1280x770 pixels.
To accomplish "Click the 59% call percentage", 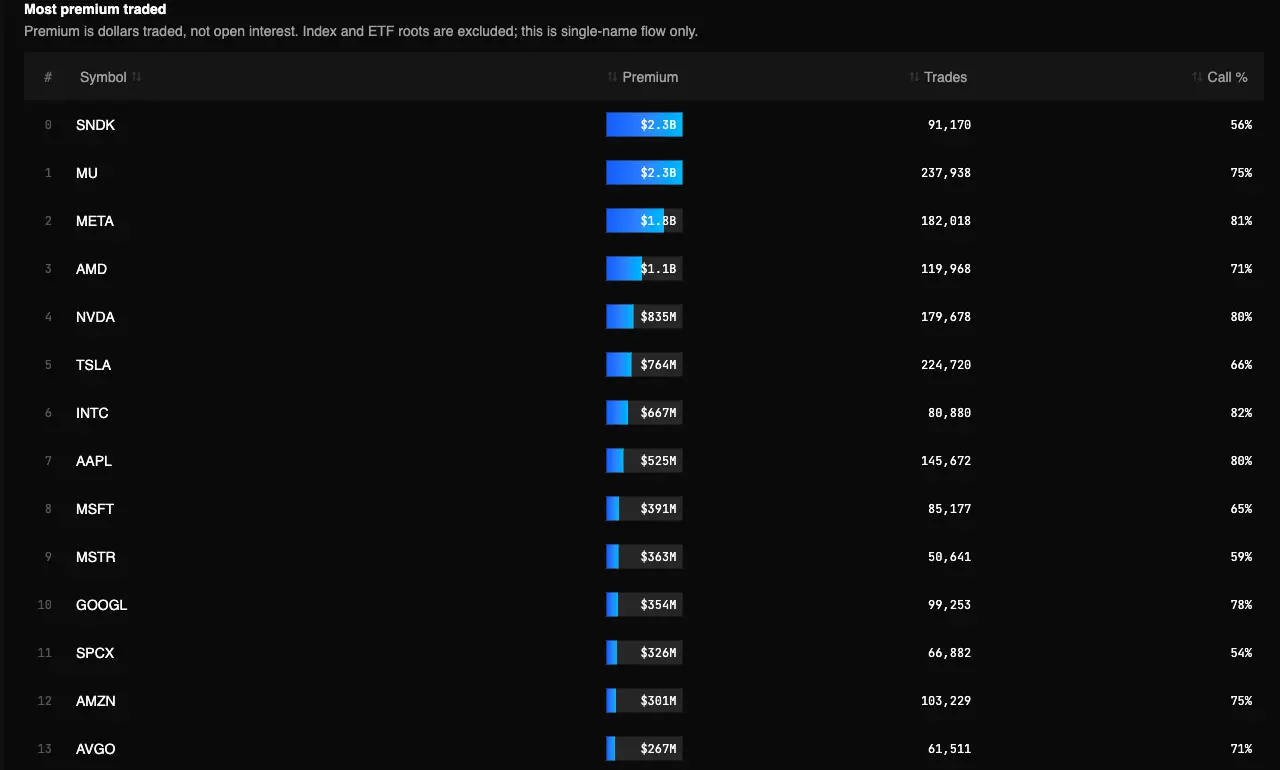I will (1241, 557).
